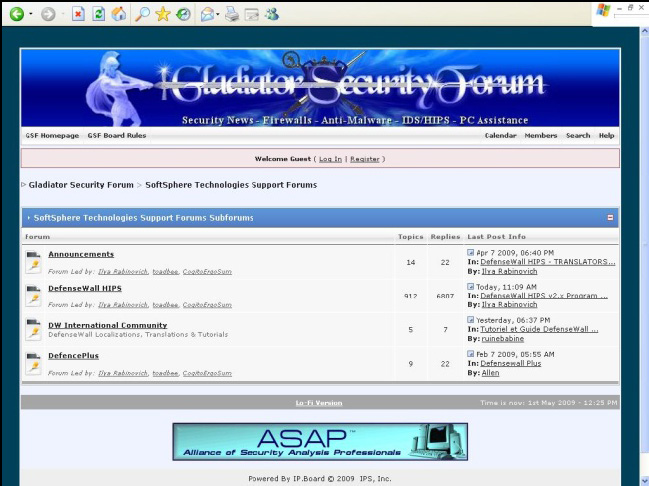Open browsing History icon
The height and width of the screenshot is (486, 649).
[x=183, y=14]
